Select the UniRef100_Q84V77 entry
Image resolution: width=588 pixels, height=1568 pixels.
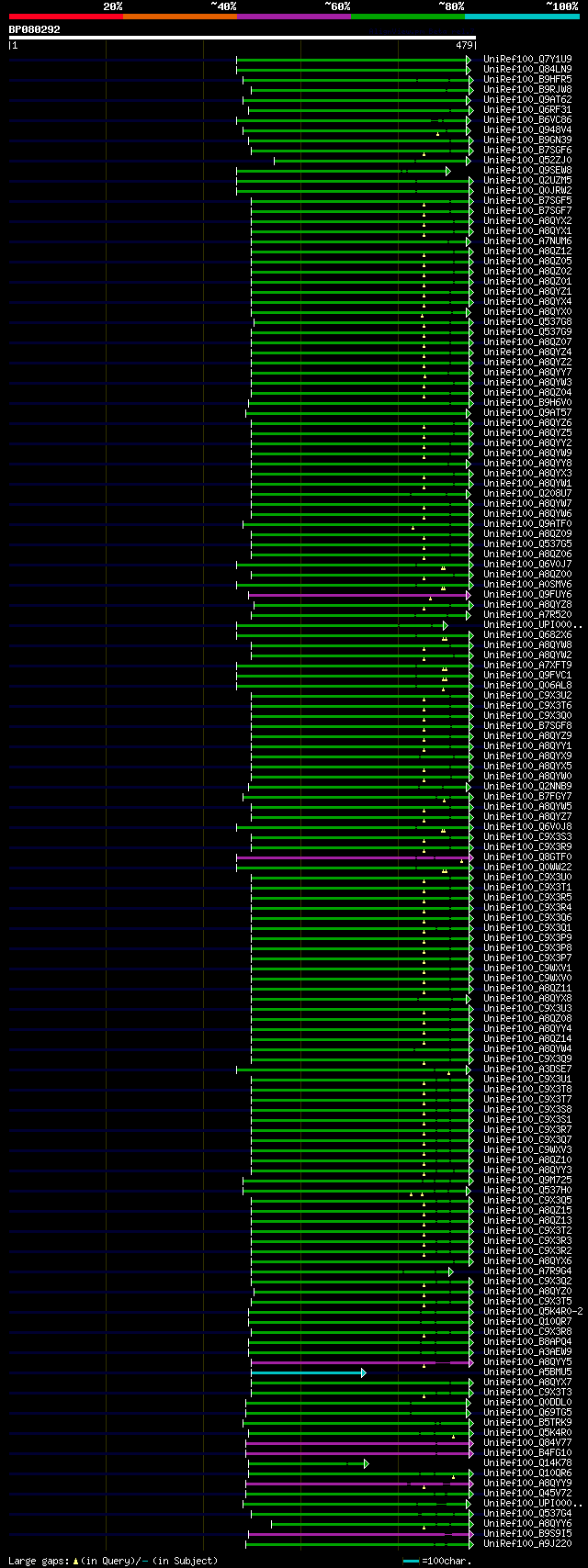[x=527, y=1442]
